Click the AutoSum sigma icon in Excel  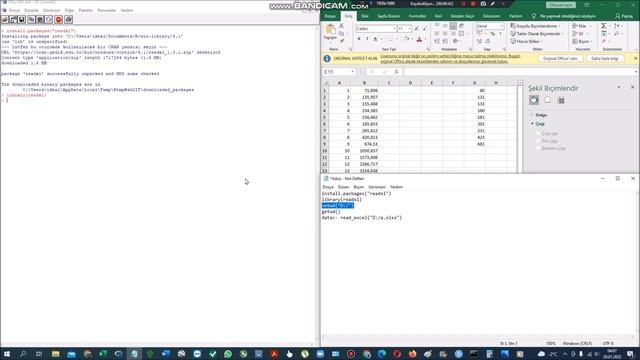click(x=604, y=26)
